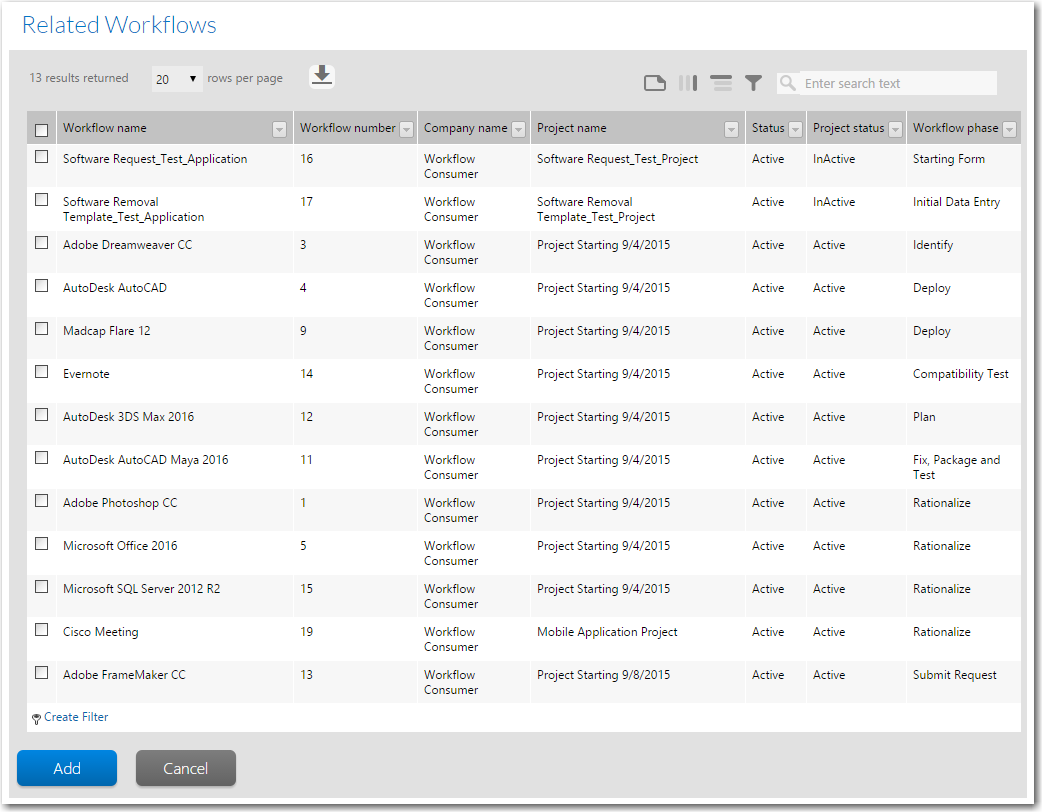Viewport: 1042px width, 812px height.
Task: Click the Adobe Dreamweaver CC workflow name
Action: [x=128, y=245]
